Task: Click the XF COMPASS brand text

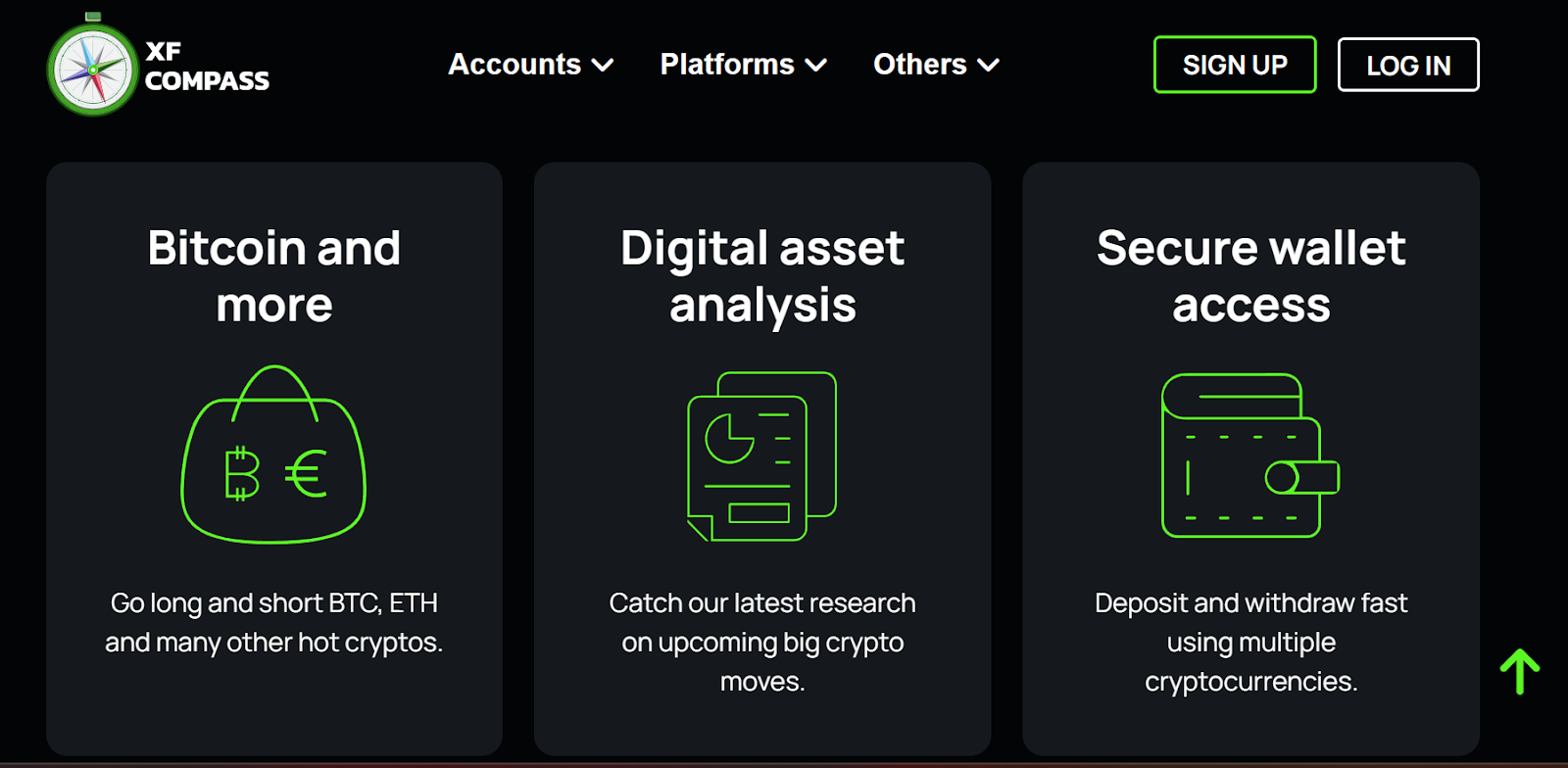Action: (x=207, y=67)
